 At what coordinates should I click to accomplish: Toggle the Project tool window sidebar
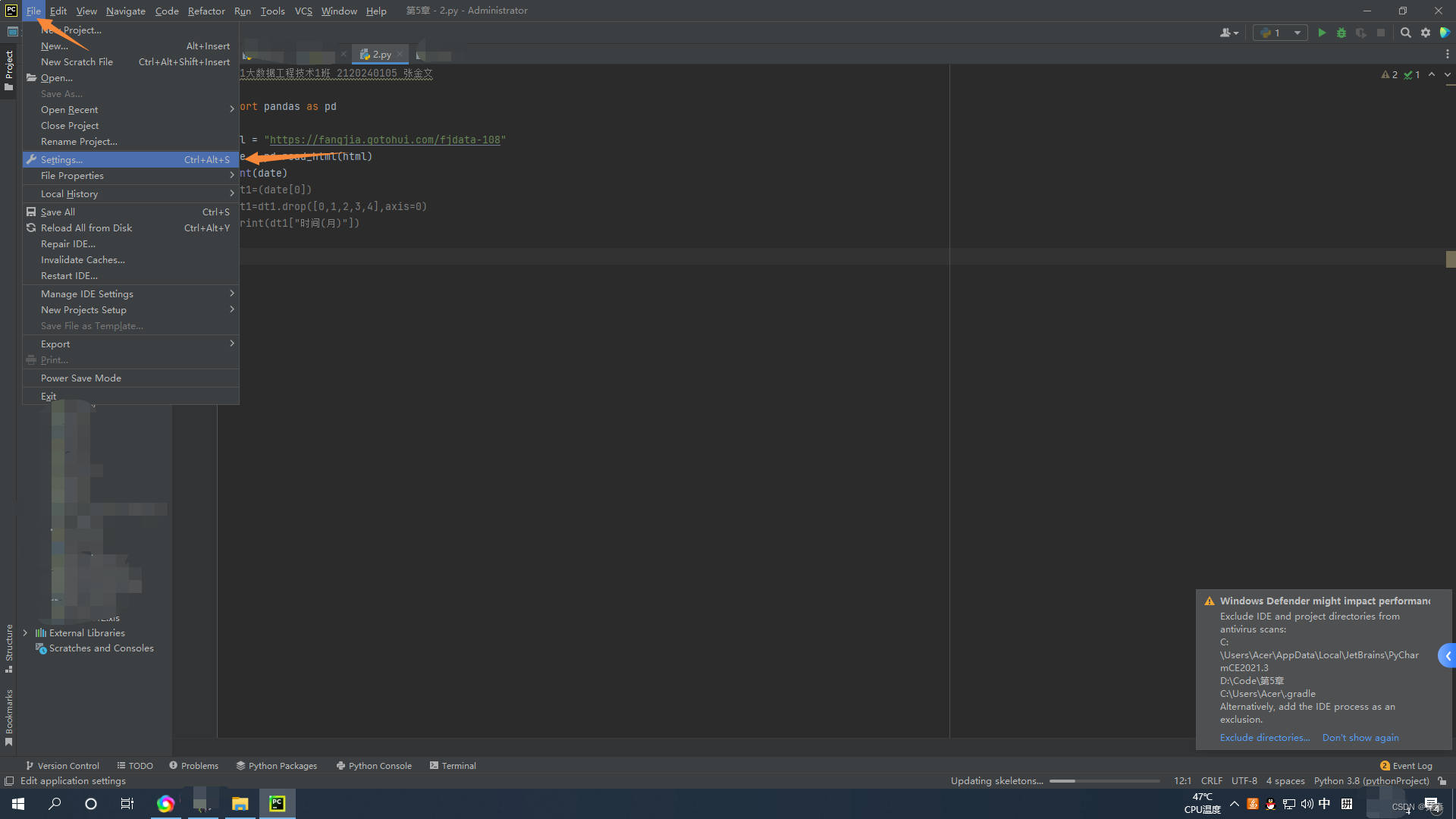pyautogui.click(x=9, y=70)
